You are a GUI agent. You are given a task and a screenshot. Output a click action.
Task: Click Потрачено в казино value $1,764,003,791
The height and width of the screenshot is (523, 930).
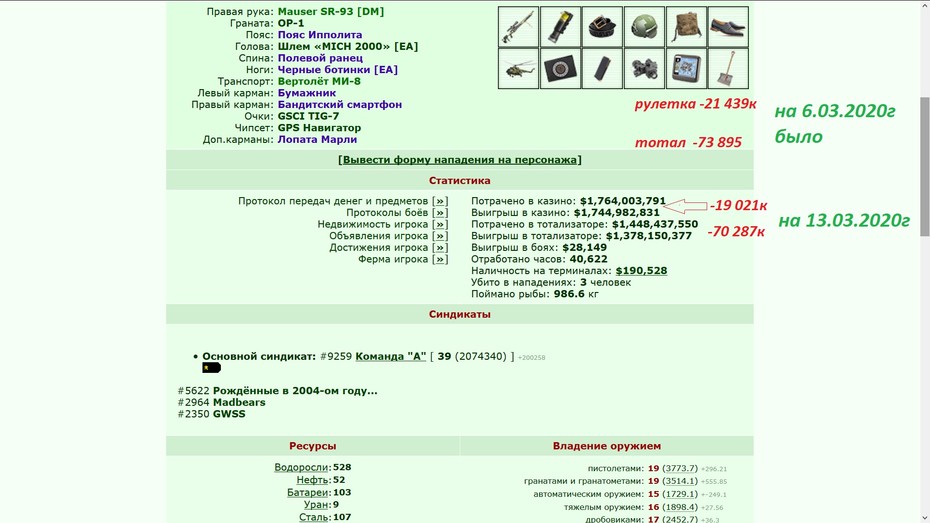623,201
